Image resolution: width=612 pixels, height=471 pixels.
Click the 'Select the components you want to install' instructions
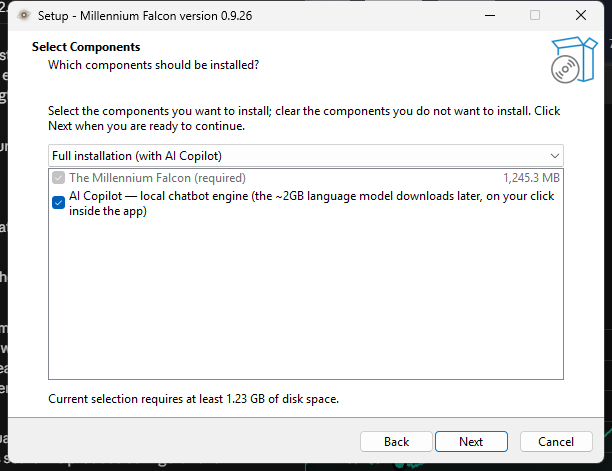(304, 118)
